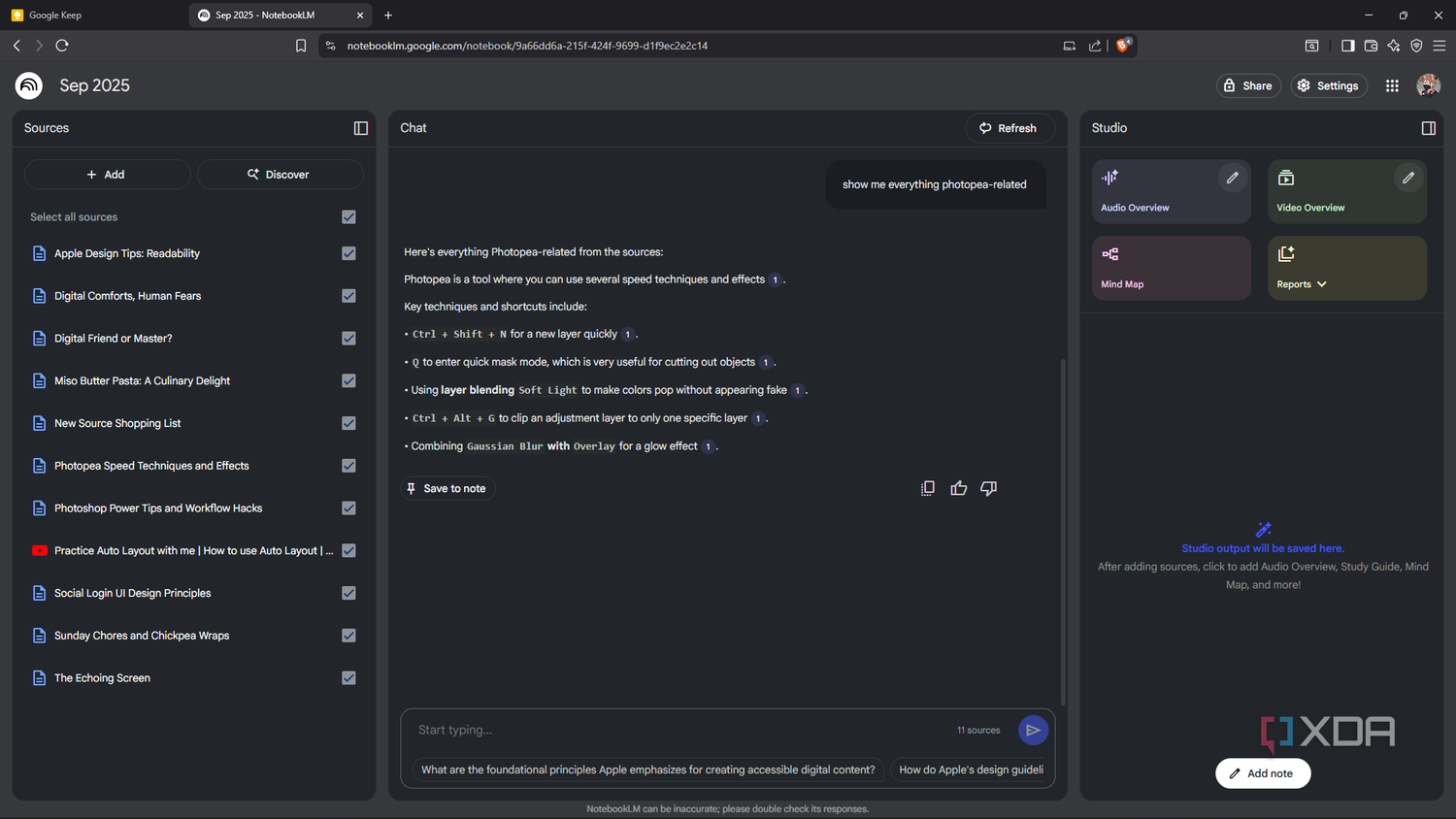Open a new browser tab

[x=388, y=15]
